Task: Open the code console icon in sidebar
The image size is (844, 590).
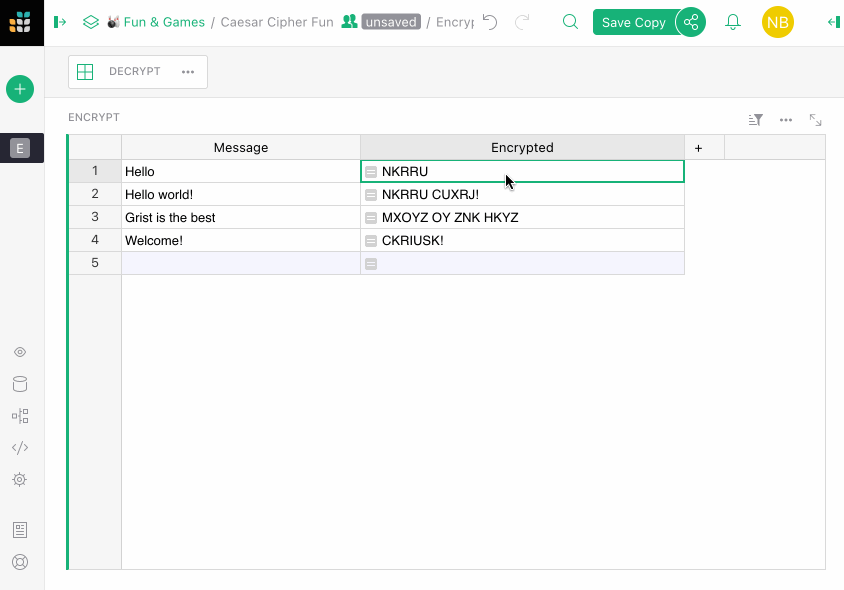Action: 20,448
